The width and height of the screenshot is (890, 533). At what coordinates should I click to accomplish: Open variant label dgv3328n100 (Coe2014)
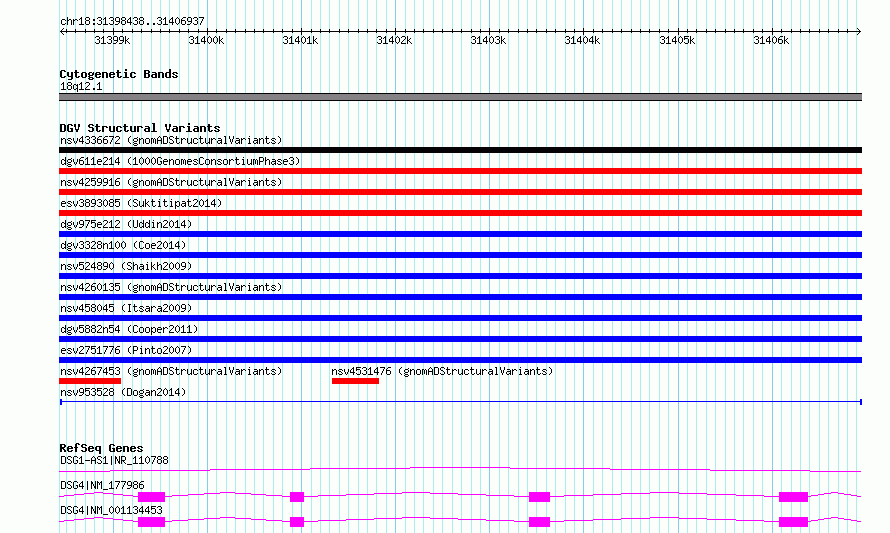[x=123, y=245]
